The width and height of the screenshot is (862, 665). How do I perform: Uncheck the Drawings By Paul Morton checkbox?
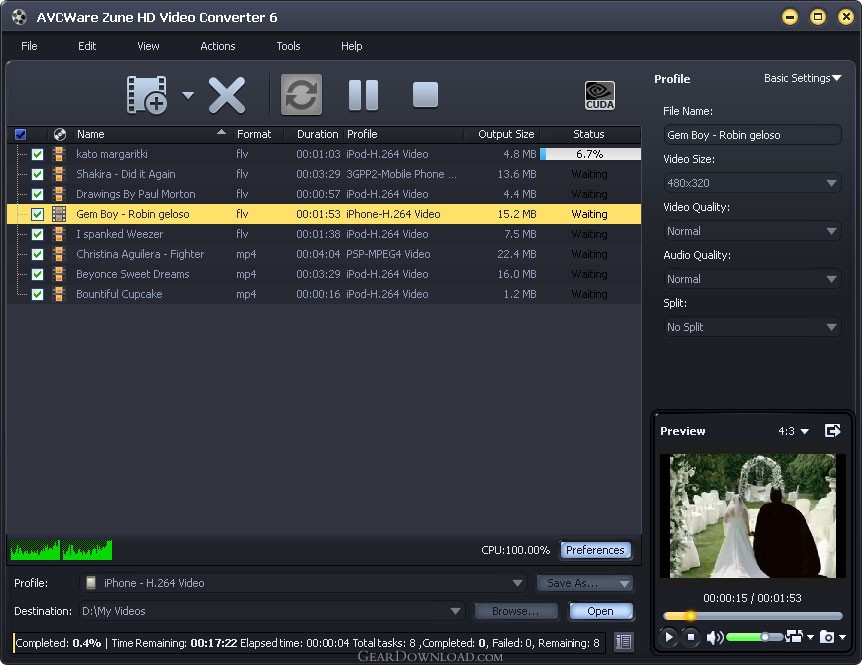click(37, 195)
